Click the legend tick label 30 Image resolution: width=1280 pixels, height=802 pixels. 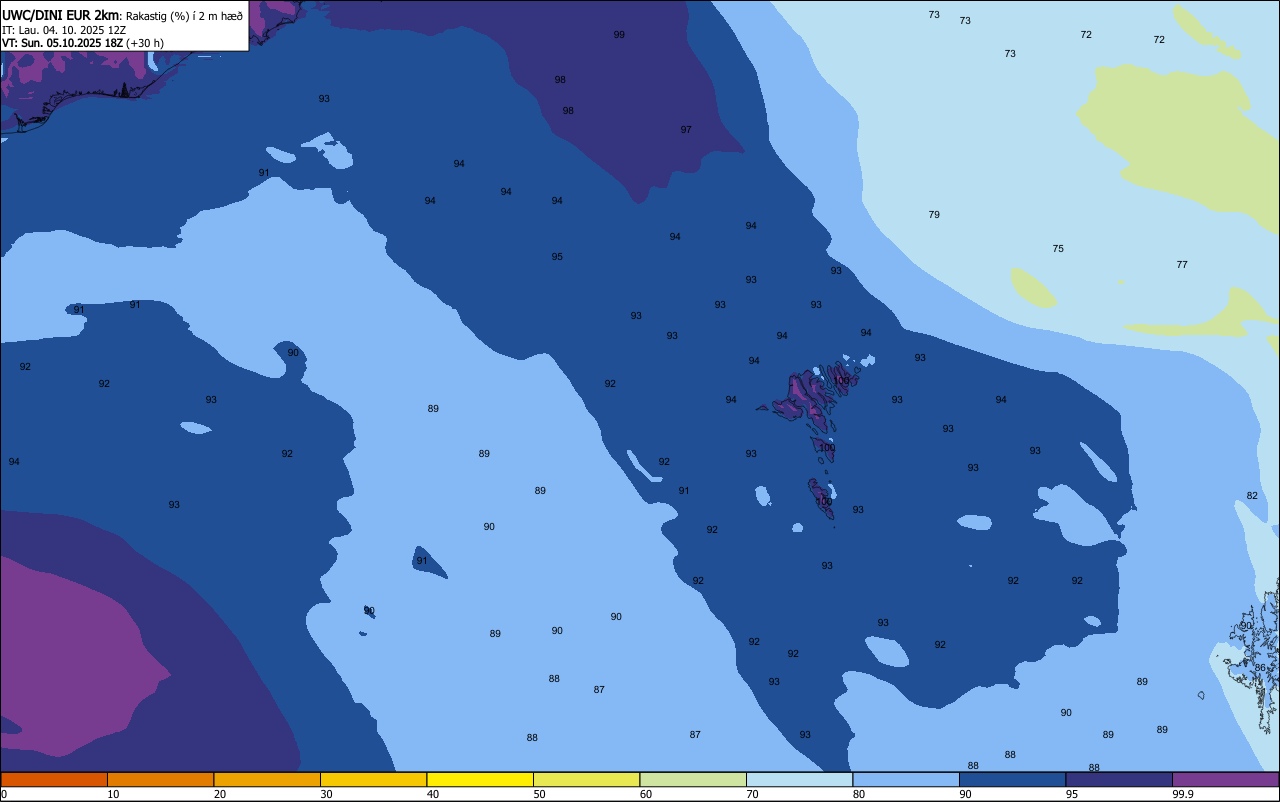(x=327, y=794)
